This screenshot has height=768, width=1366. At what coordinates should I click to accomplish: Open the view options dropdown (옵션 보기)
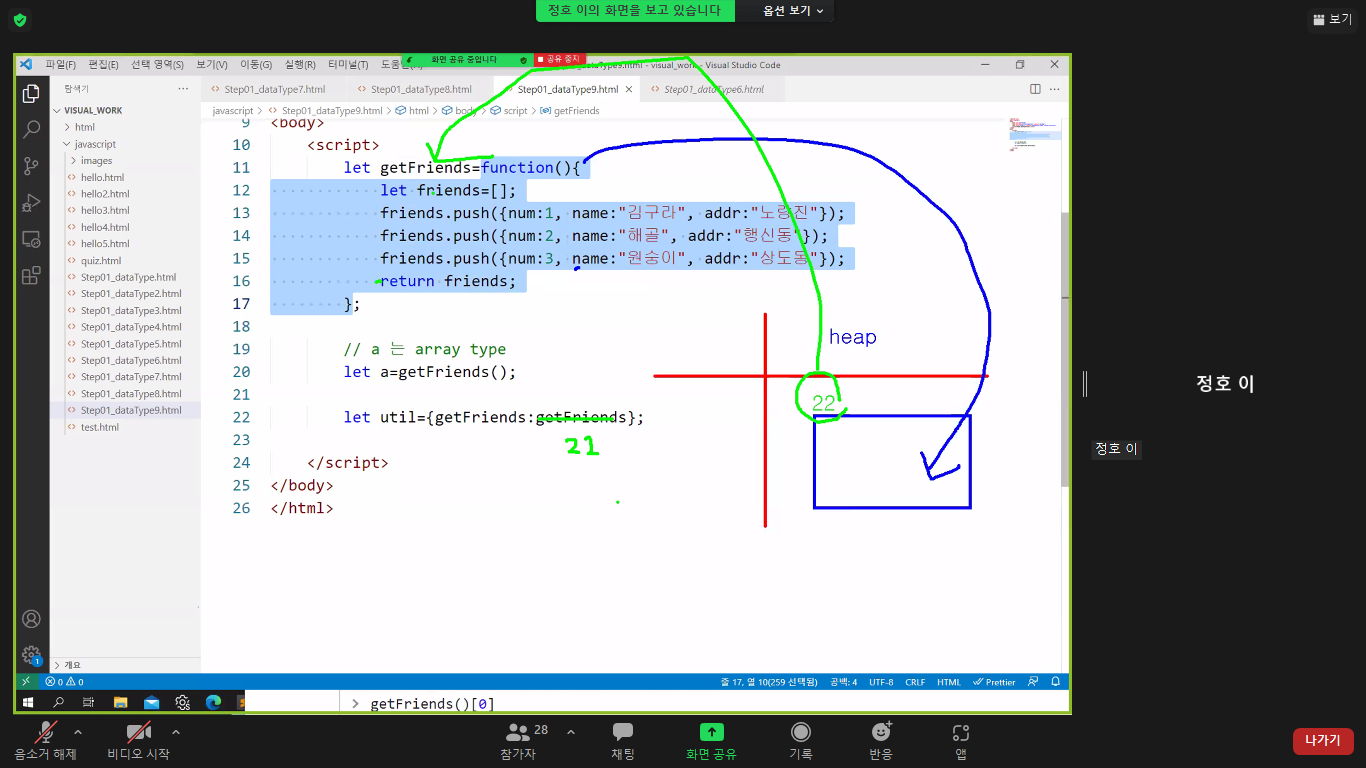click(x=794, y=11)
